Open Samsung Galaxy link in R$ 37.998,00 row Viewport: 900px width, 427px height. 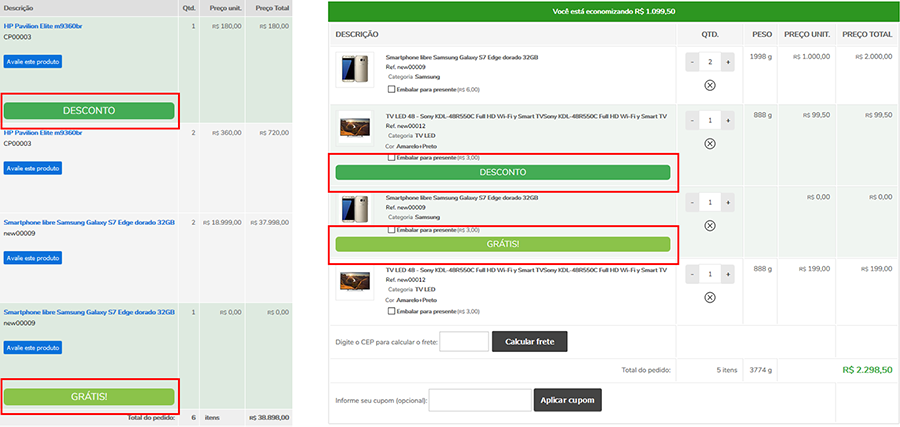tap(89, 222)
